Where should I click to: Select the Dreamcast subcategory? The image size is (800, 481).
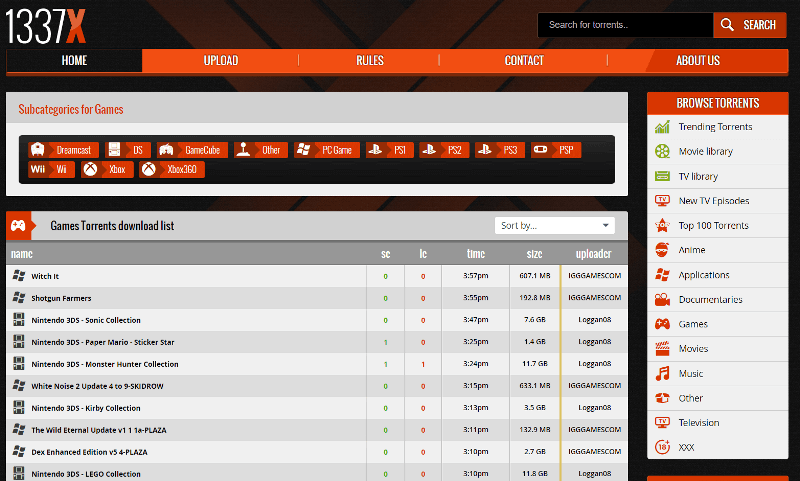coord(63,150)
